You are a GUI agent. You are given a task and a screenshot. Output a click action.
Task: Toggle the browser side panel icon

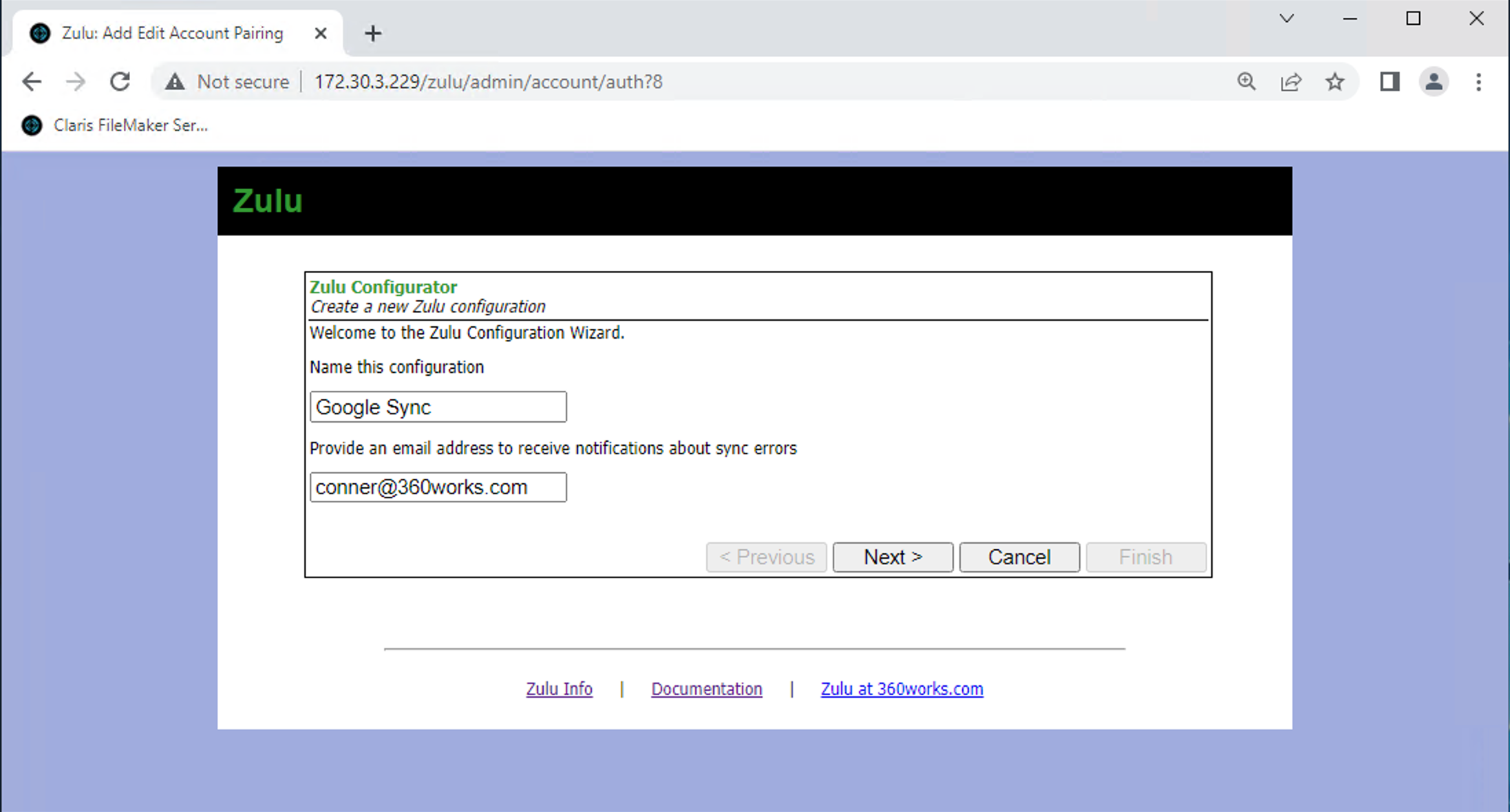click(x=1390, y=82)
